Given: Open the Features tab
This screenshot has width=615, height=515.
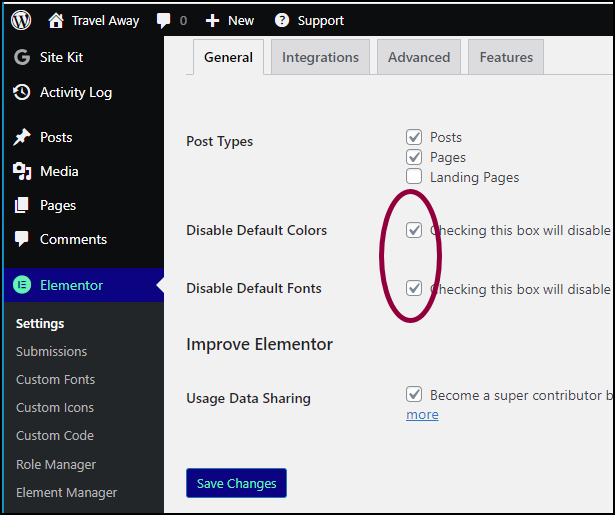Looking at the screenshot, I should pos(506,57).
